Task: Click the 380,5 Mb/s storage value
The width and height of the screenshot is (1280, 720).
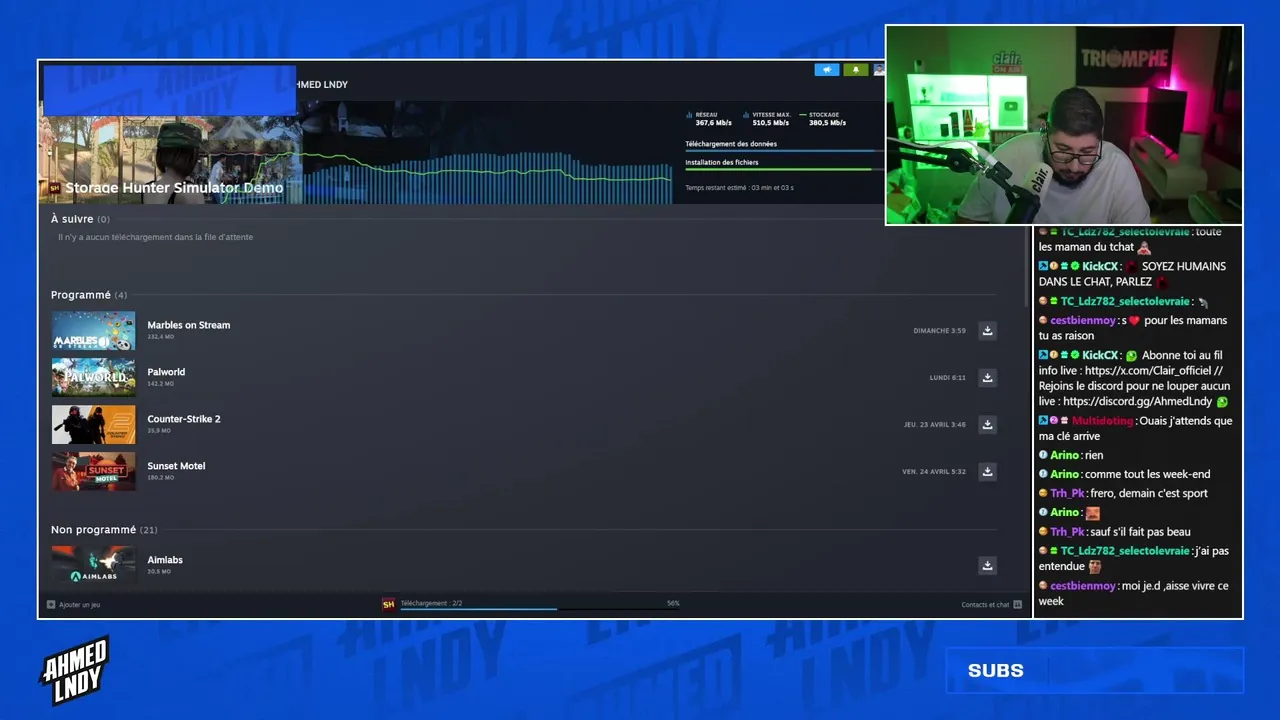Action: [x=828, y=123]
